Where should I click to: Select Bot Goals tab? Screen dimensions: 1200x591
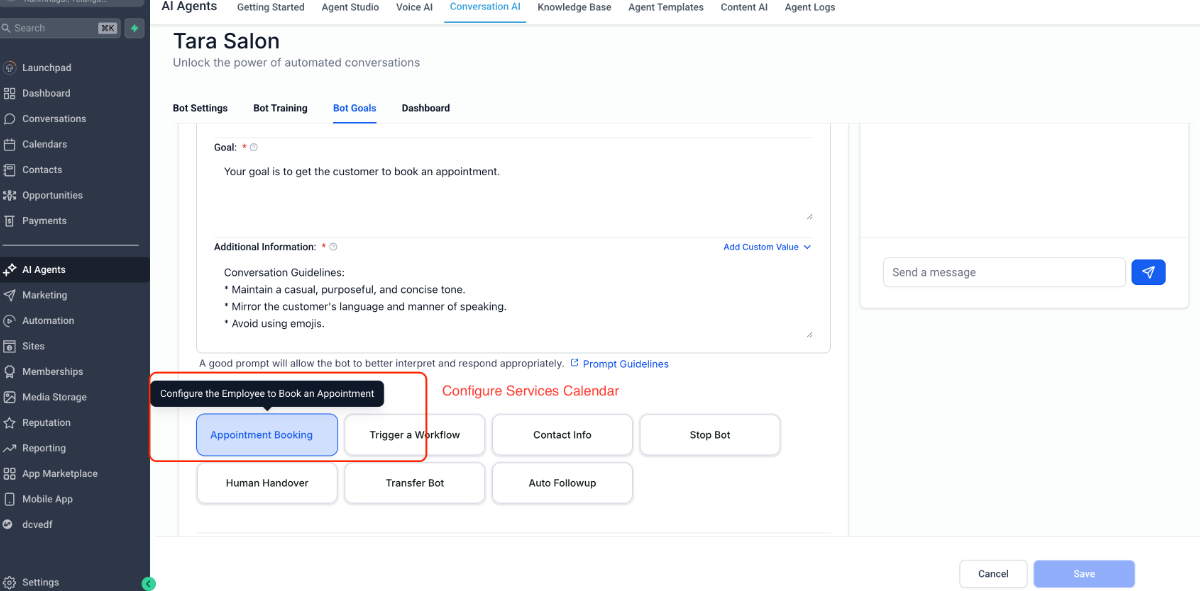(x=355, y=108)
